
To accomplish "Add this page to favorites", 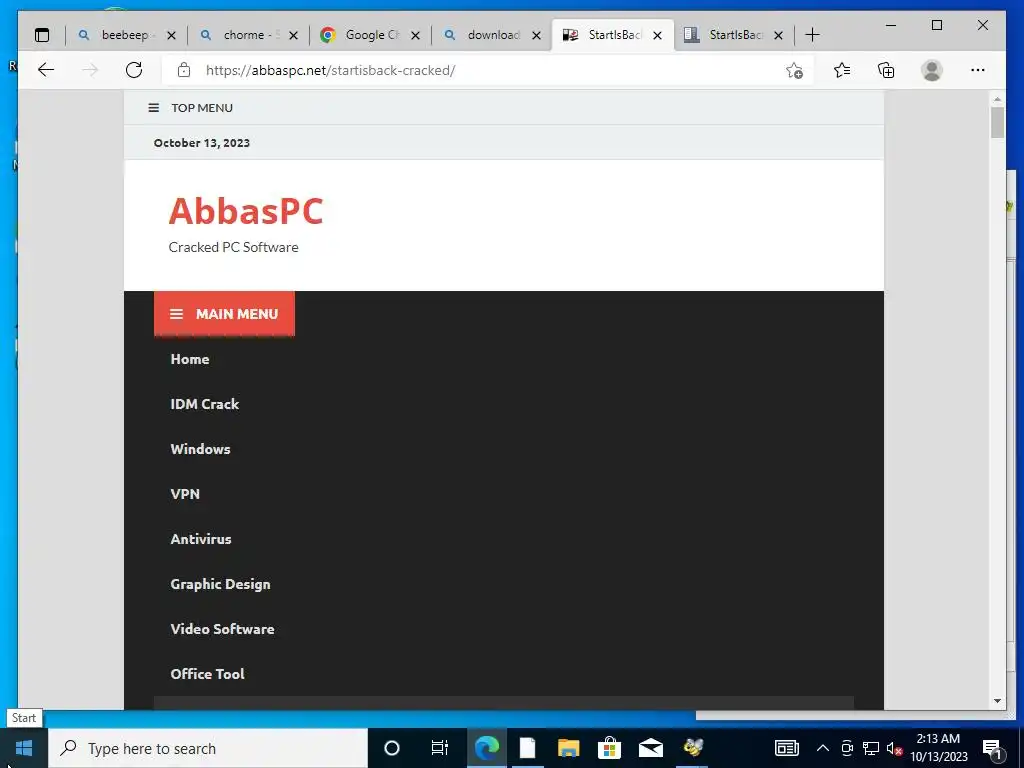I will click(x=794, y=71).
